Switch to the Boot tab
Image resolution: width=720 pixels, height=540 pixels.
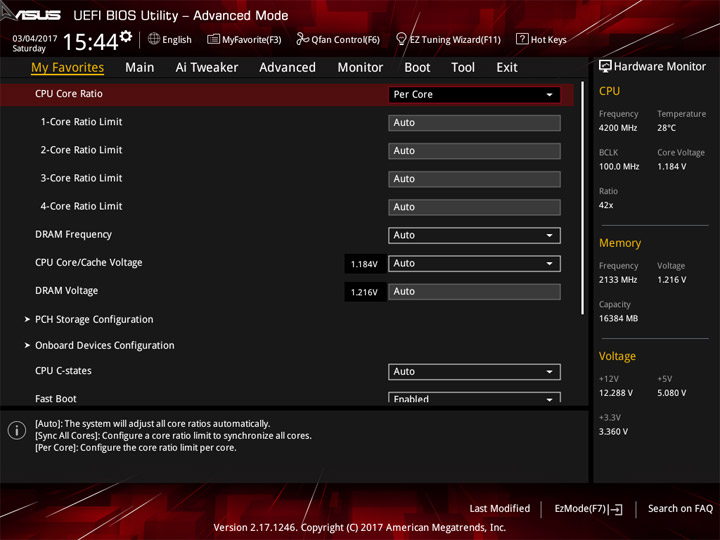pyautogui.click(x=417, y=68)
